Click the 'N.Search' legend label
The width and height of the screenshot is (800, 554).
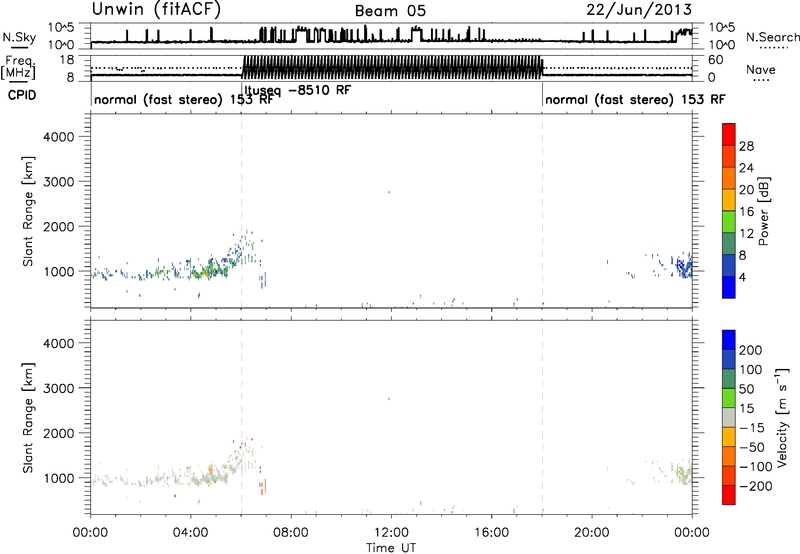(x=772, y=37)
